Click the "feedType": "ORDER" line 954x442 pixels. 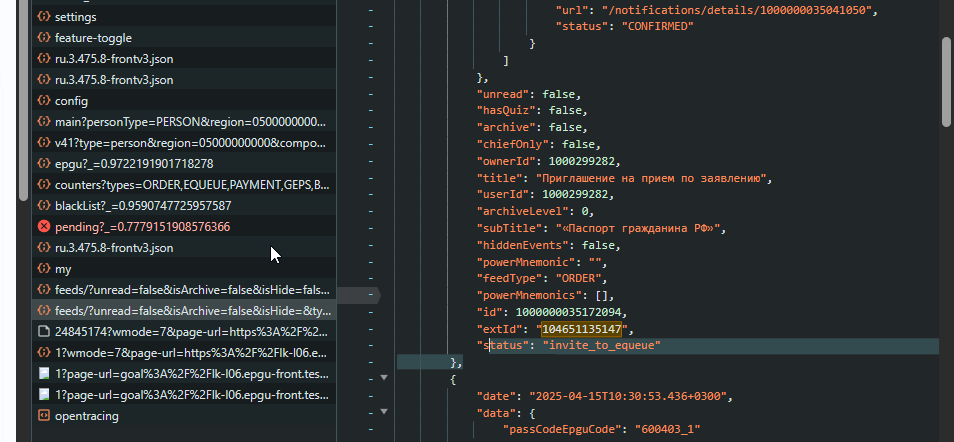[x=542, y=279]
